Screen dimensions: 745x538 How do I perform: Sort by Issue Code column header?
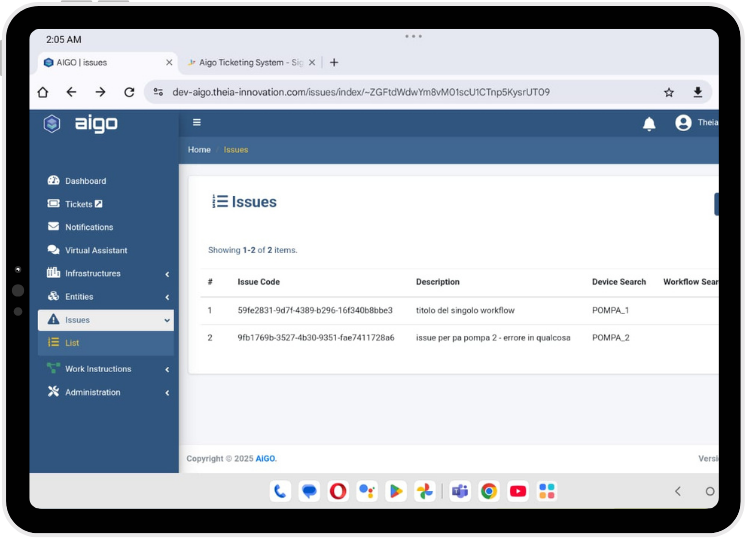click(258, 282)
